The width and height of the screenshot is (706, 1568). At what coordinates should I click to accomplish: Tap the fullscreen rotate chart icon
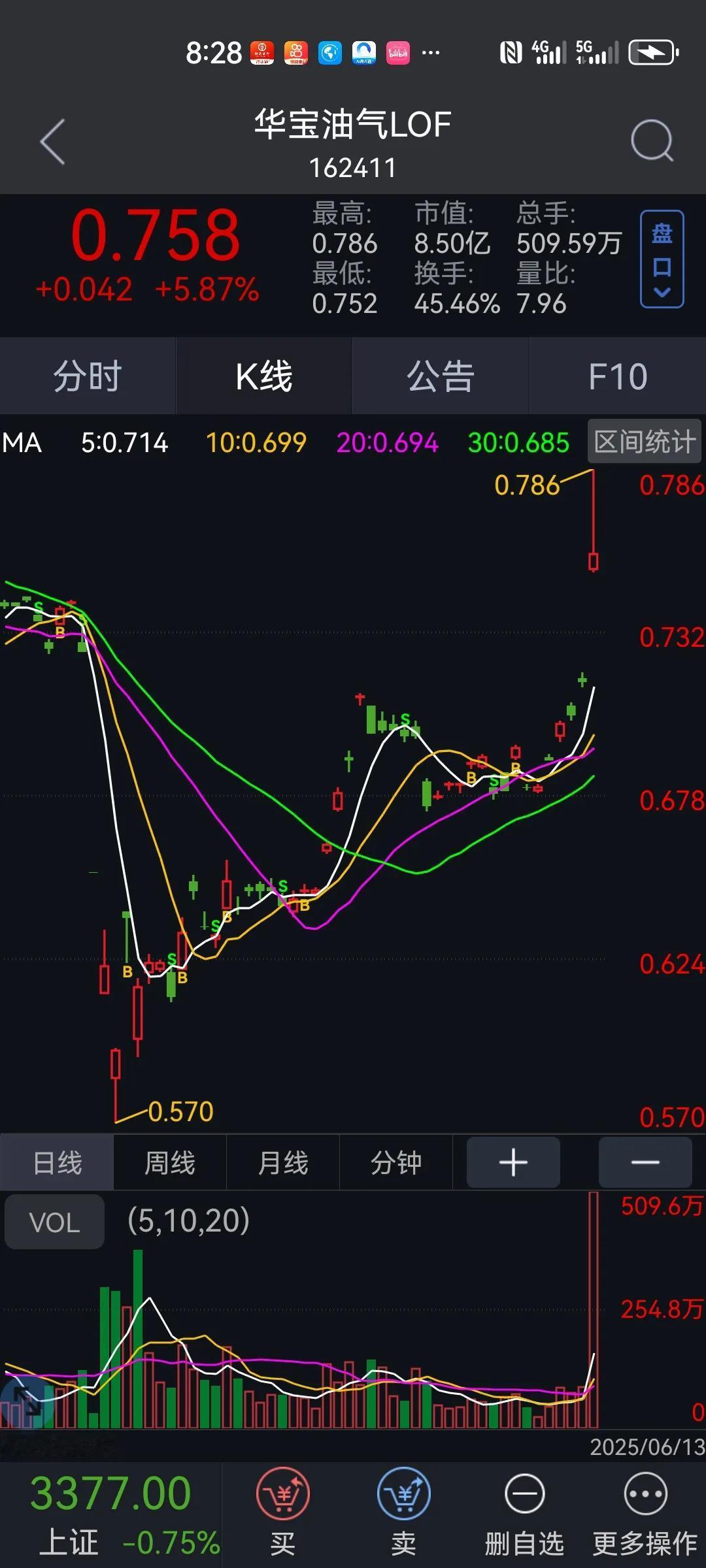pos(26,1402)
